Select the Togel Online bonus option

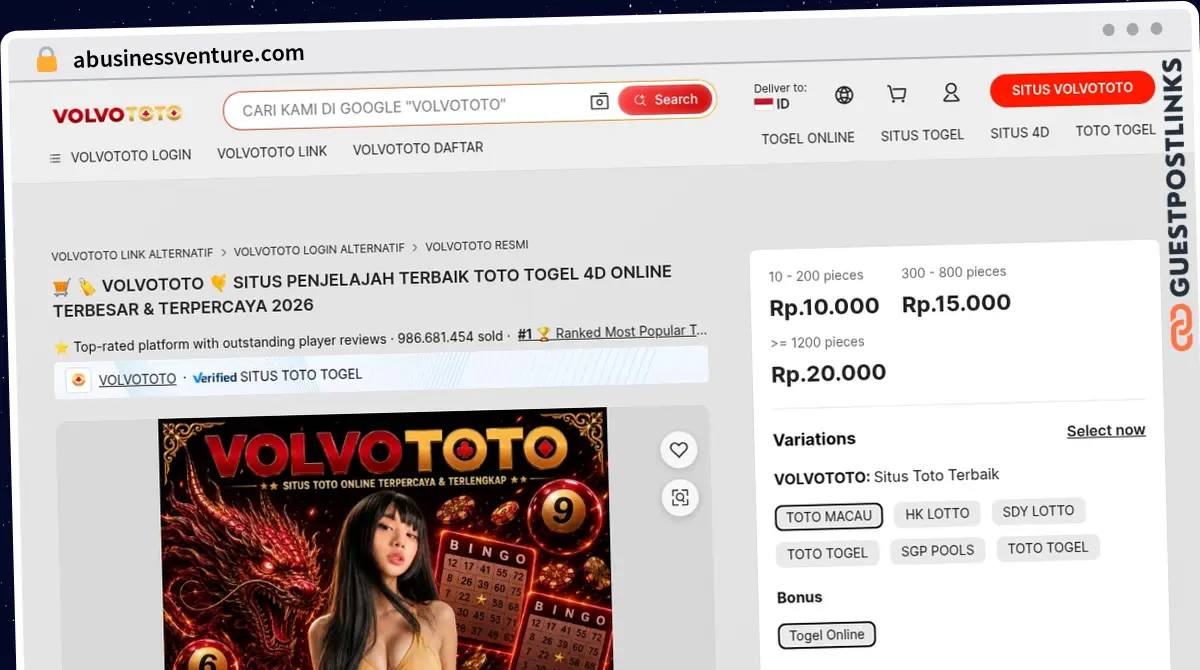tap(827, 635)
